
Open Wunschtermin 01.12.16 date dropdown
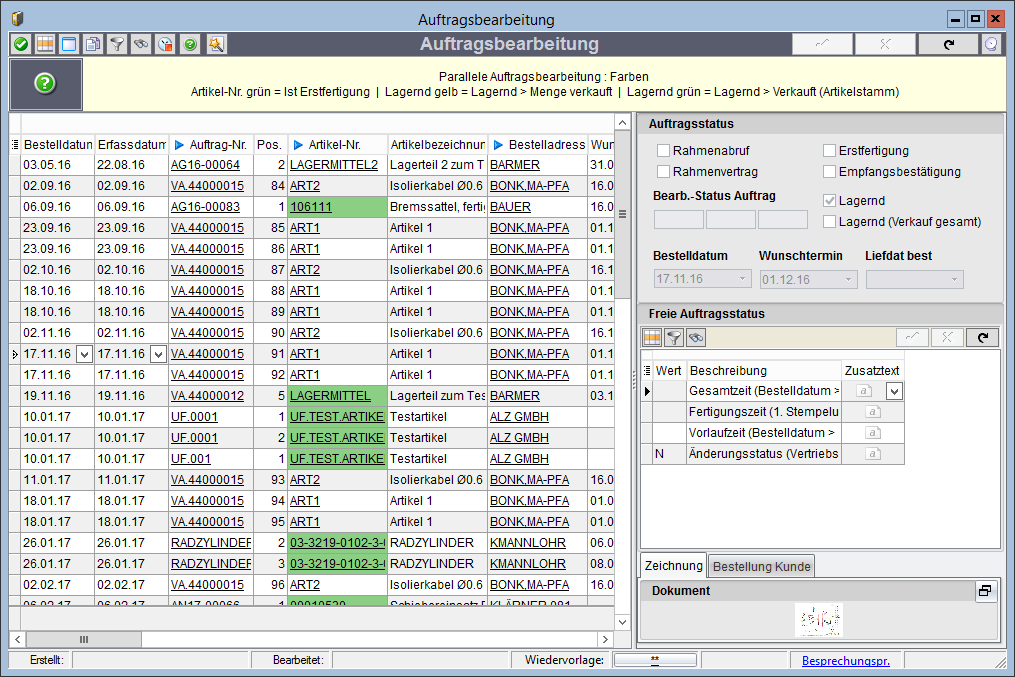click(848, 280)
